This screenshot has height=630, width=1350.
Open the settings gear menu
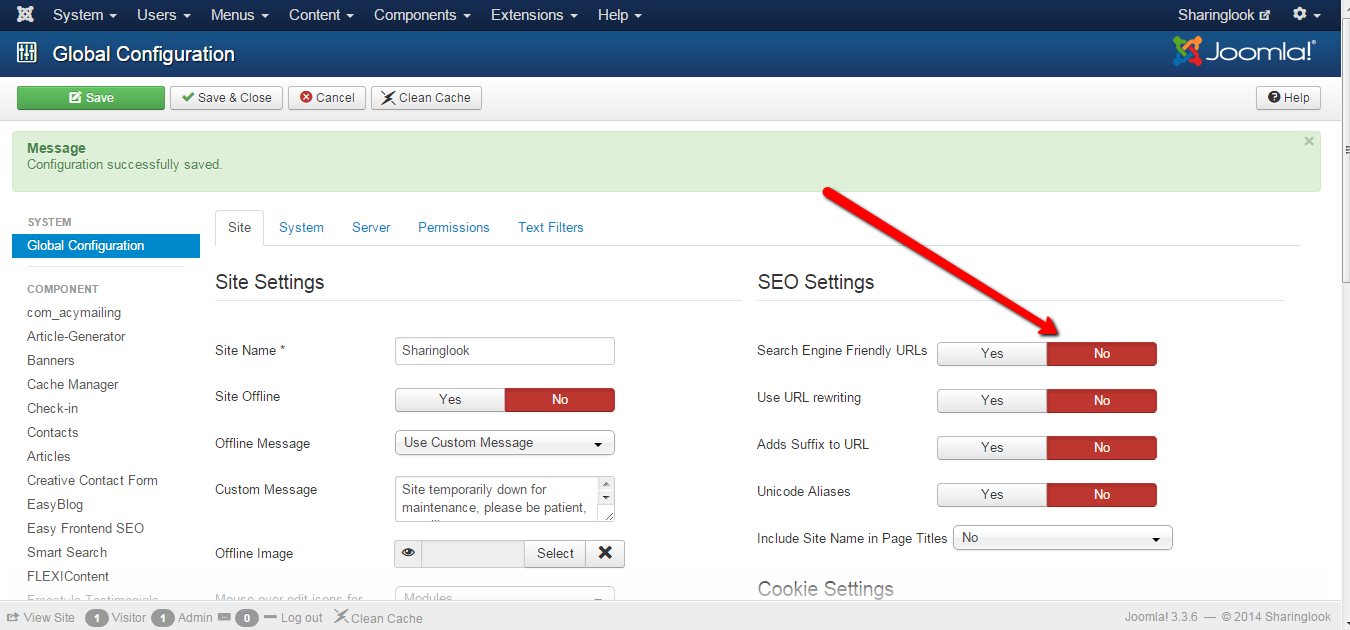coord(1306,15)
